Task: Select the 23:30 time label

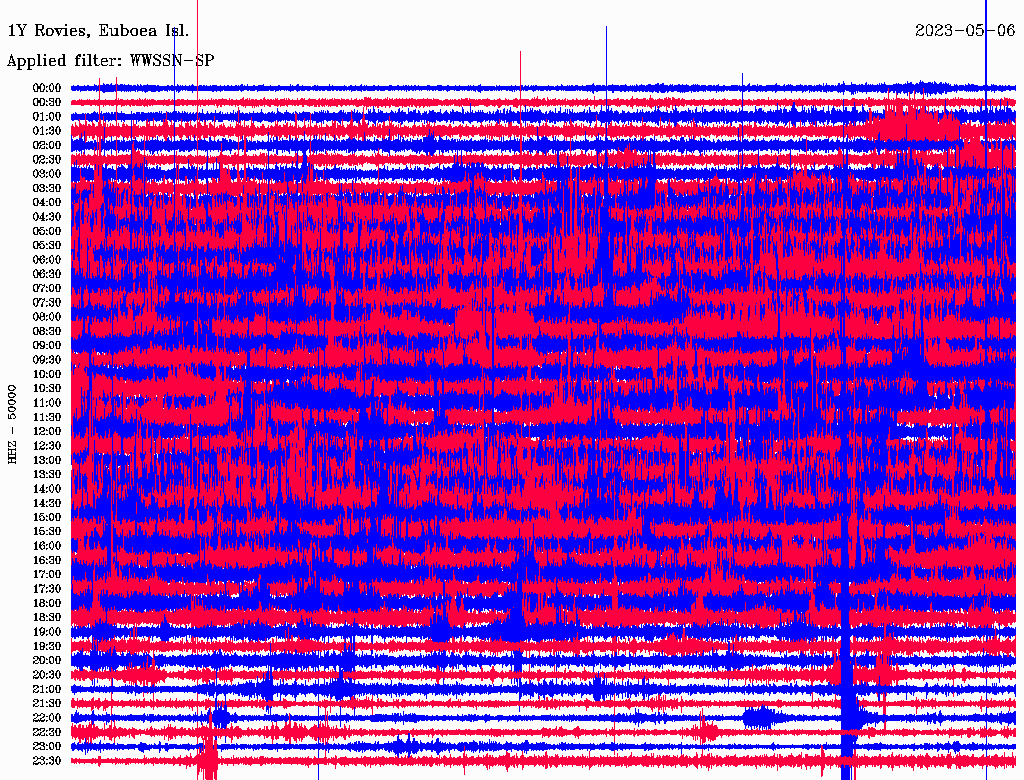Action: [47, 760]
